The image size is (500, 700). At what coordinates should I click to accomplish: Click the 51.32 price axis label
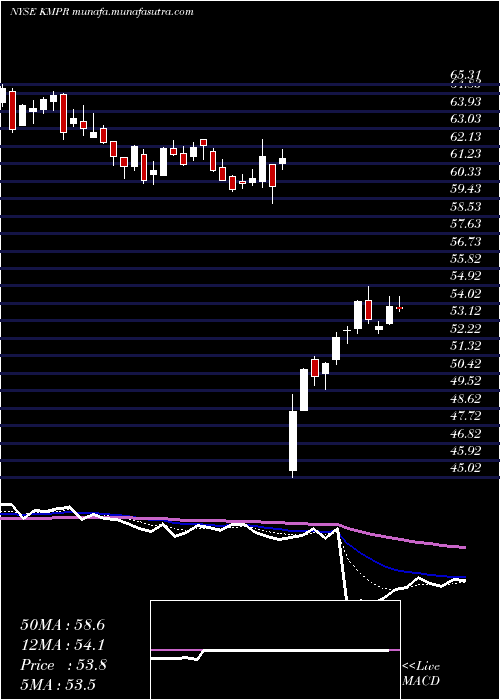click(x=465, y=346)
